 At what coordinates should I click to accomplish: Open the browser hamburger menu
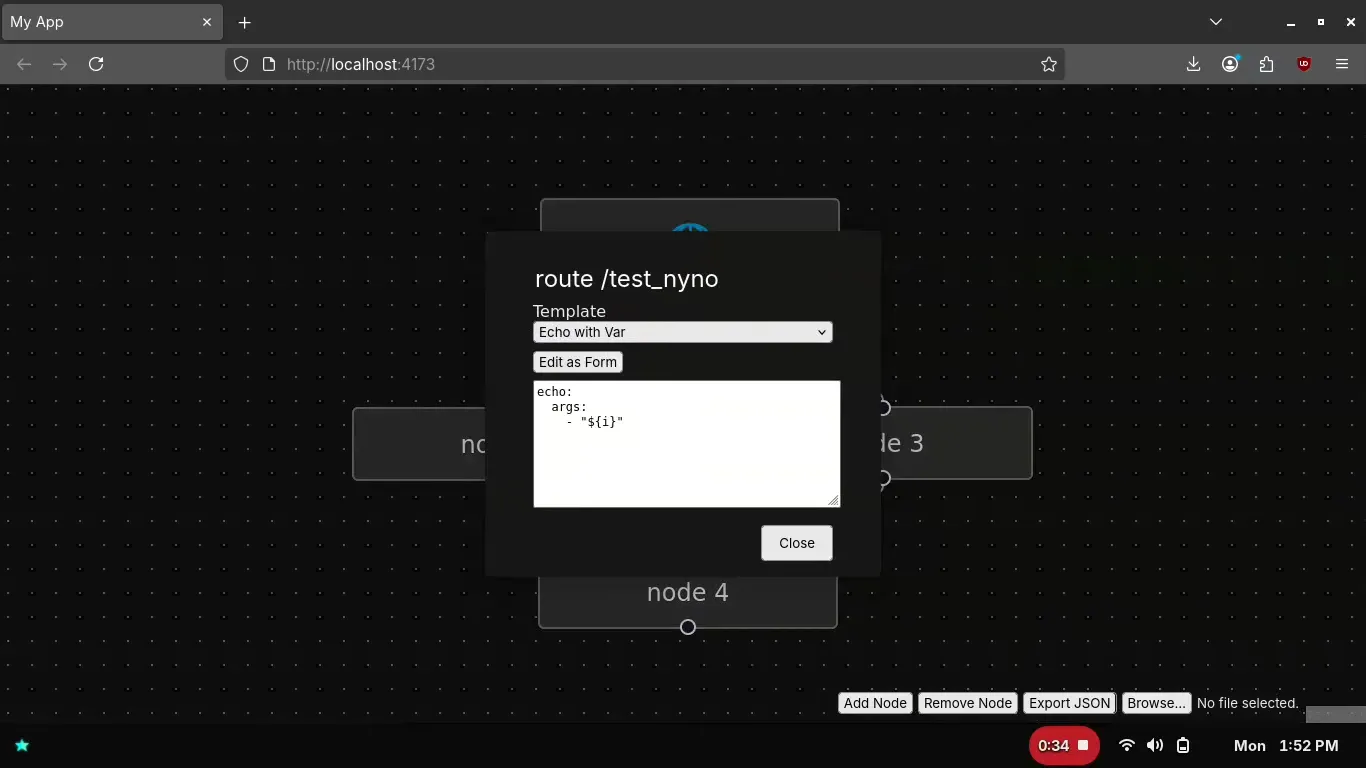[x=1342, y=64]
